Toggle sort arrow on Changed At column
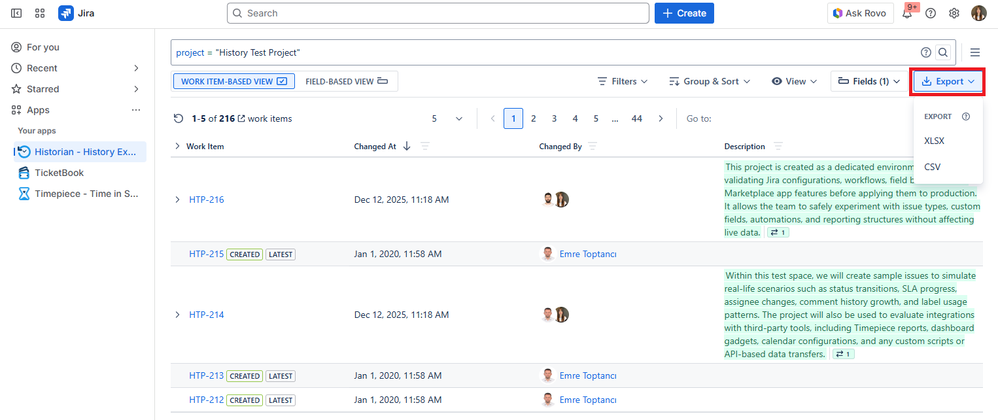 pyautogui.click(x=407, y=146)
